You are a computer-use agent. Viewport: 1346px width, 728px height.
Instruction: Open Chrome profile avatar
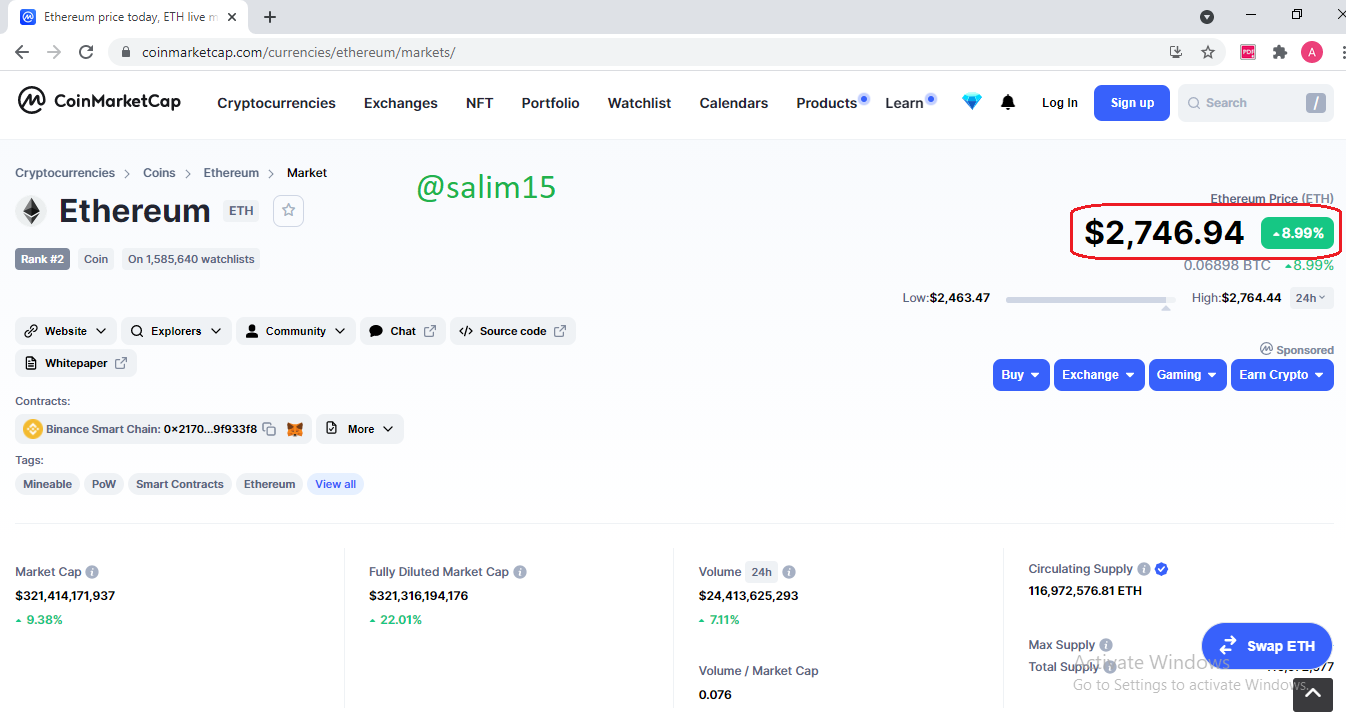1312,52
